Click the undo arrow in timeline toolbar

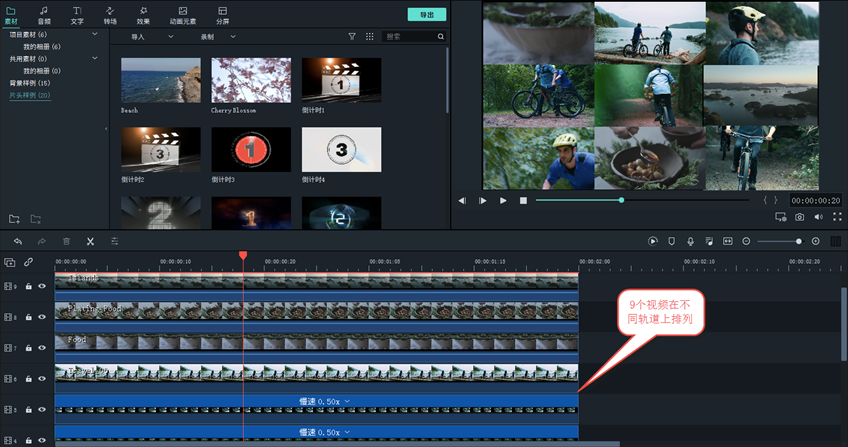click(x=18, y=241)
